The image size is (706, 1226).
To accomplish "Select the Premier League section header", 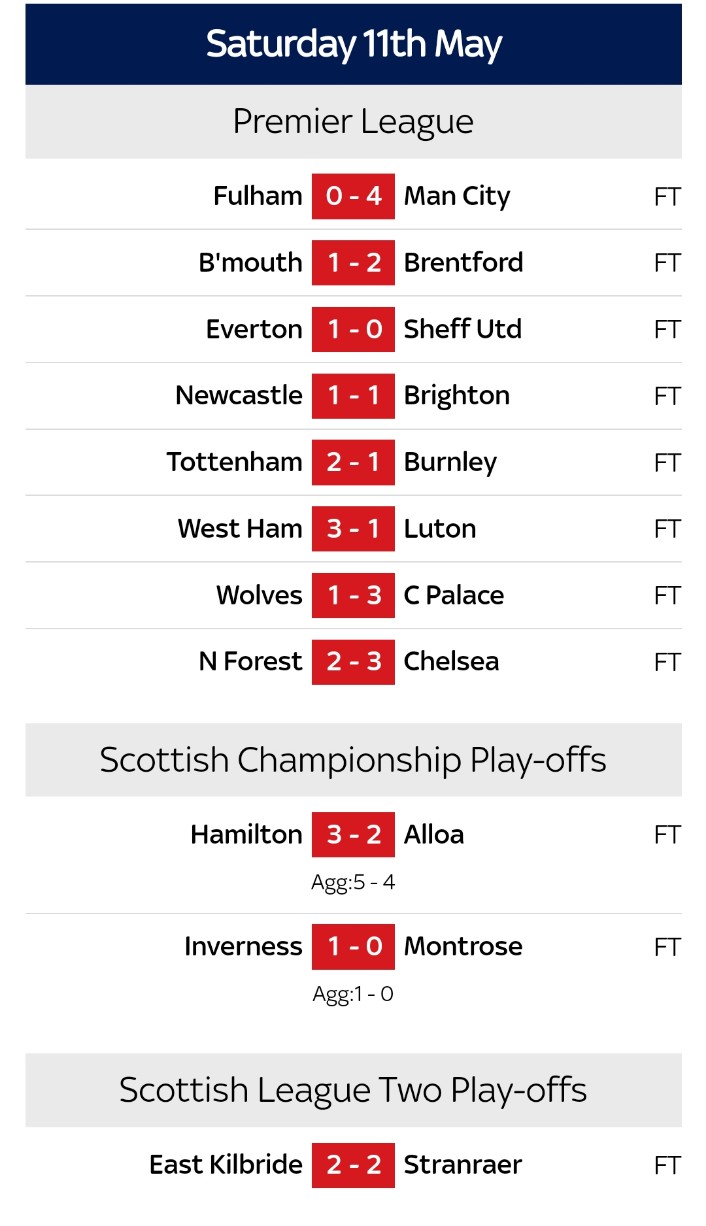I will [x=353, y=122].
